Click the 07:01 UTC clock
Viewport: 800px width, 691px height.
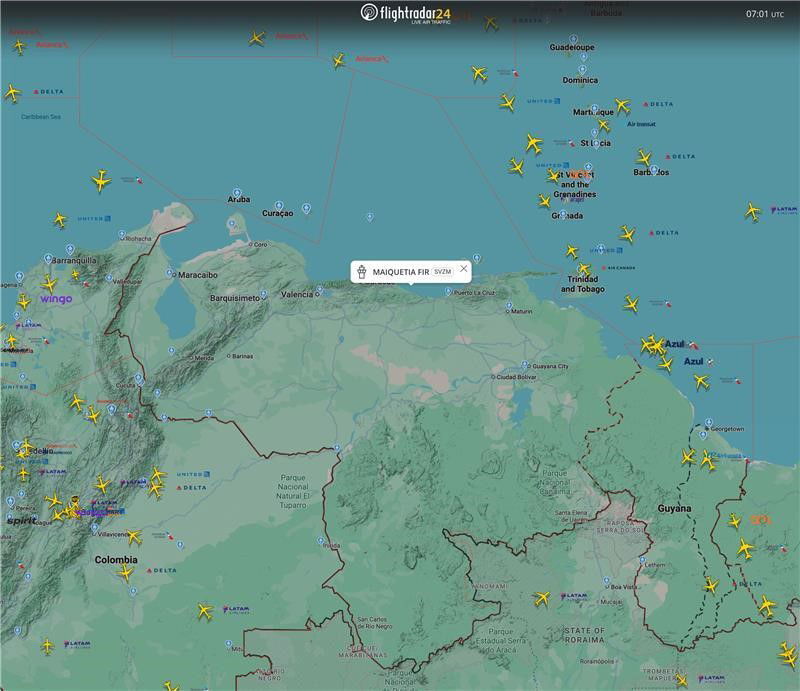coord(765,14)
